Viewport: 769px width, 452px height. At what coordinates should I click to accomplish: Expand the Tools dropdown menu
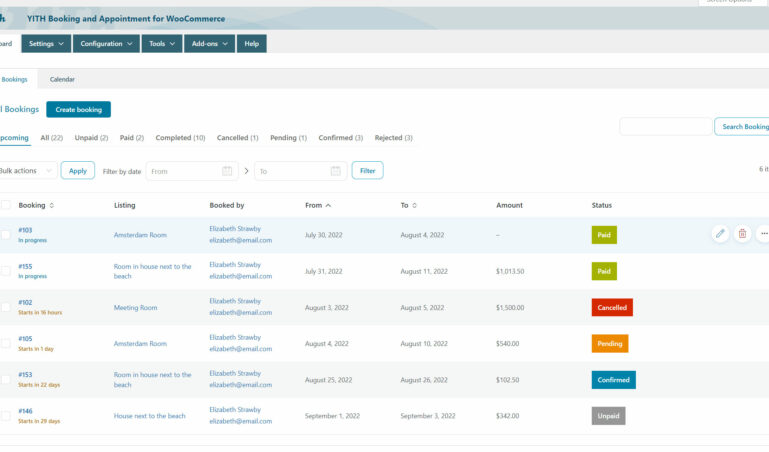coord(162,44)
